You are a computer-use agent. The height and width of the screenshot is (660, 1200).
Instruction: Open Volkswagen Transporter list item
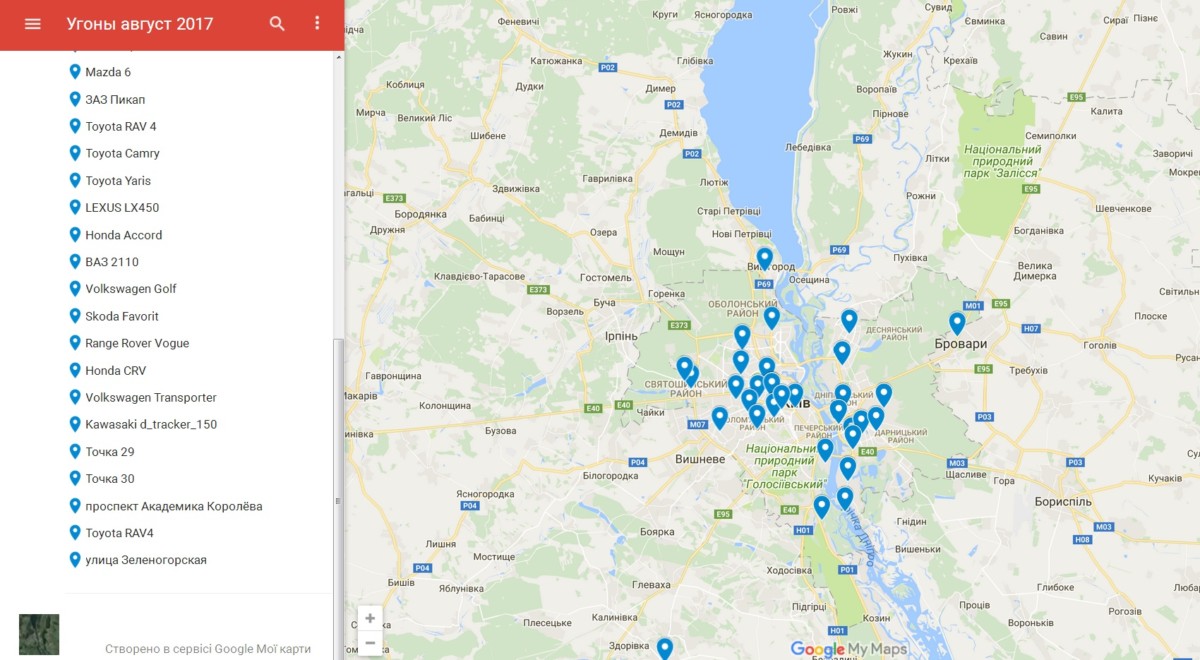150,397
